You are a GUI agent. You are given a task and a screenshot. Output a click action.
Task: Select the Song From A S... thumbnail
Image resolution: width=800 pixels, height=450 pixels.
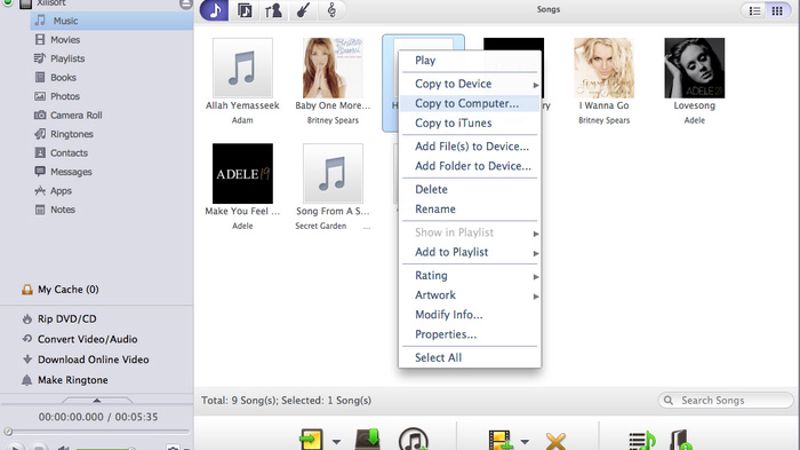[x=333, y=173]
